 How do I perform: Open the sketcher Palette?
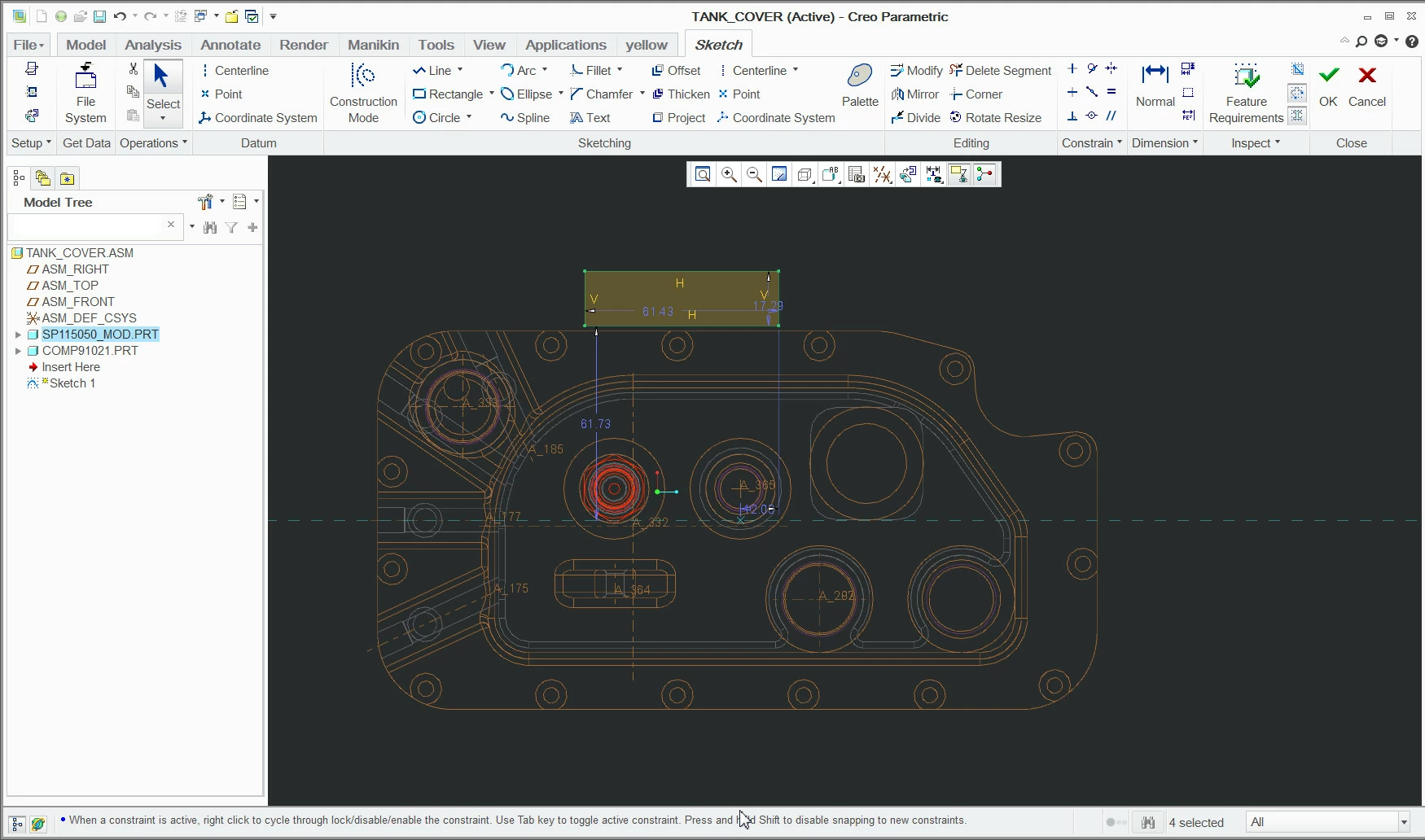[x=860, y=85]
